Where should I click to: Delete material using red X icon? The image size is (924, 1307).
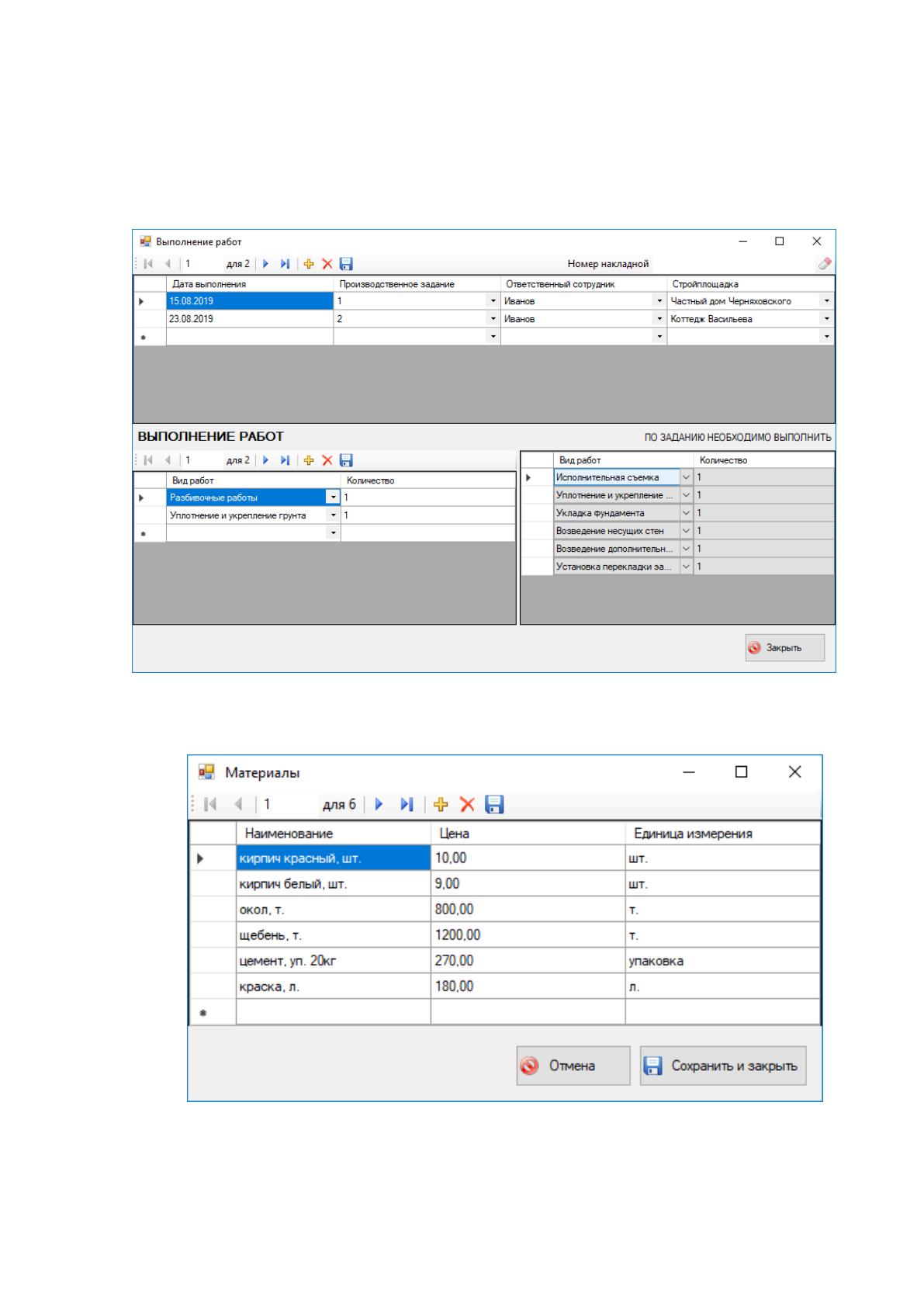point(467,804)
